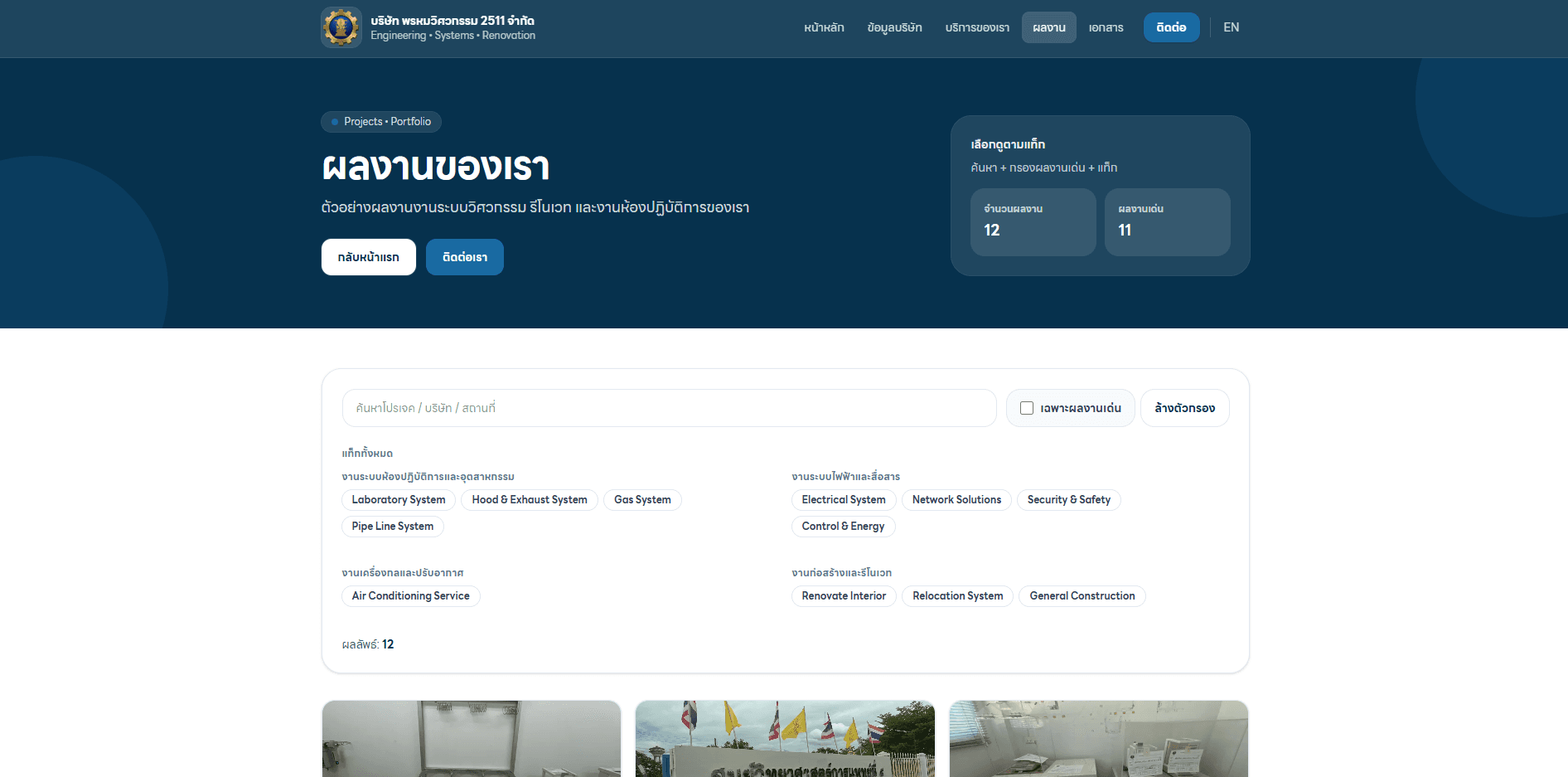This screenshot has height=777, width=1568.
Task: Select the Gas System tag chip
Action: [x=641, y=500]
